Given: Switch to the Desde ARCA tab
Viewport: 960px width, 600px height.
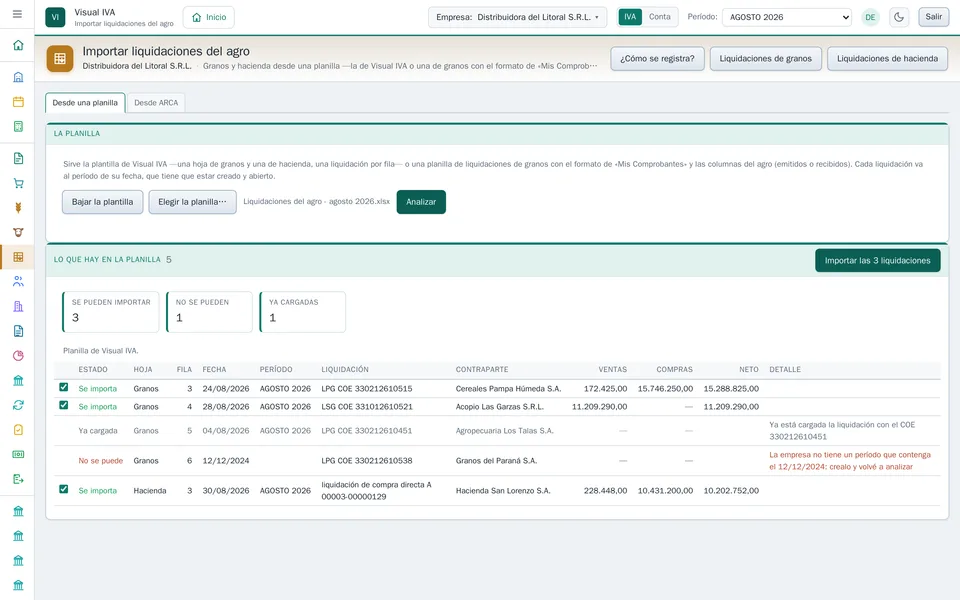Looking at the screenshot, I should coord(156,103).
